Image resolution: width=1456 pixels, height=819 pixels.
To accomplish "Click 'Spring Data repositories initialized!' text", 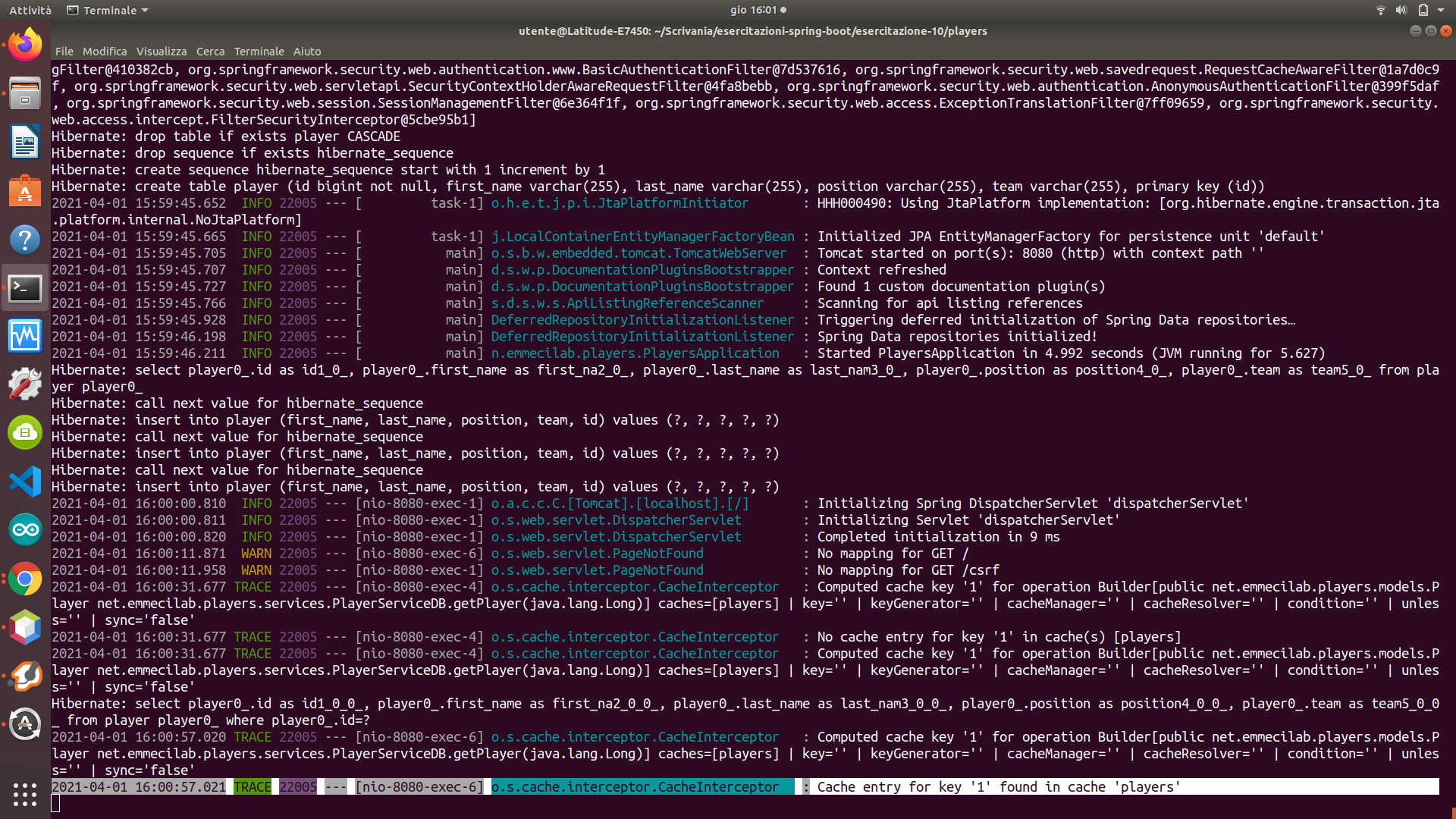I will pos(958,337).
